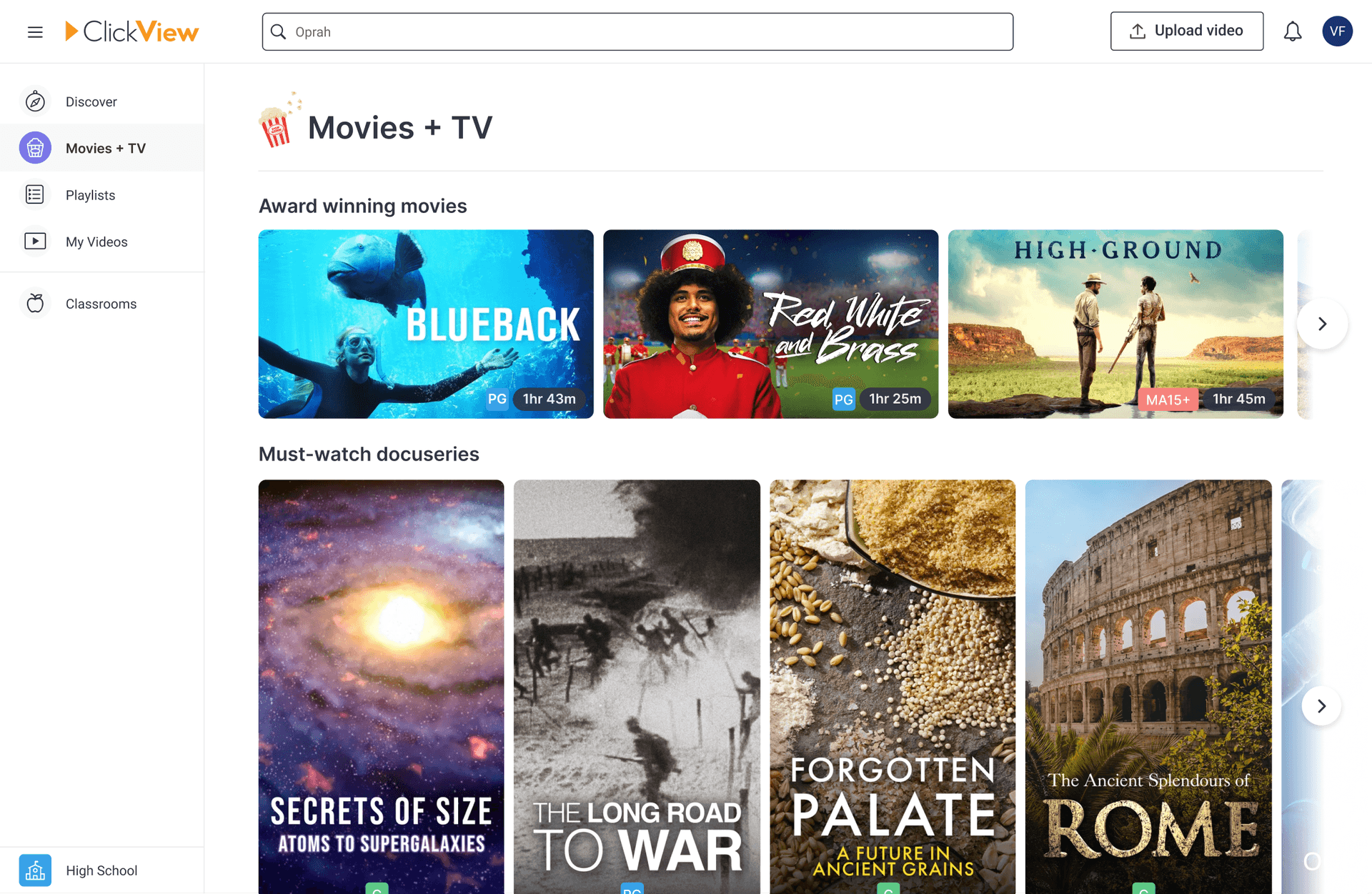Image resolution: width=1372 pixels, height=894 pixels.
Task: Play the Blueback movie thumbnail
Action: click(425, 324)
